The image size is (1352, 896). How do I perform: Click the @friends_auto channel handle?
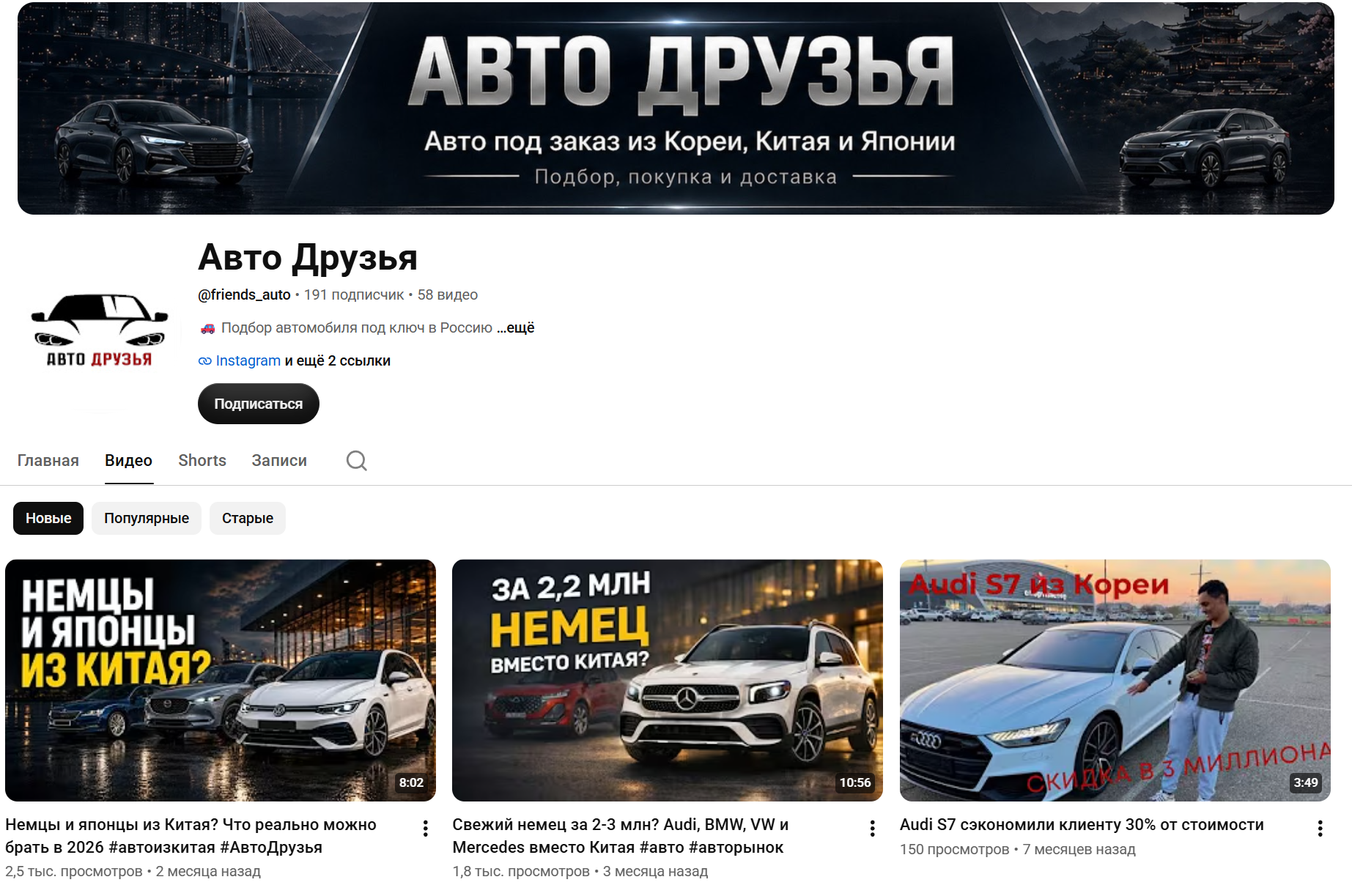(244, 295)
